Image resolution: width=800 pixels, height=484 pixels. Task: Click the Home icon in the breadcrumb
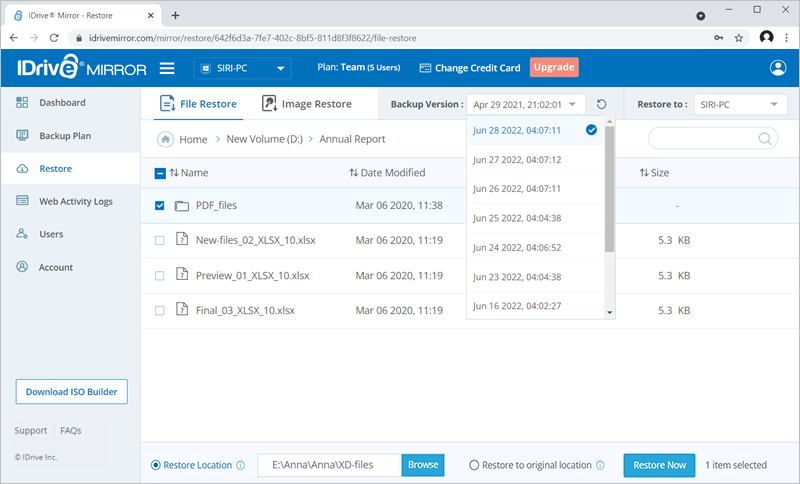coord(166,139)
